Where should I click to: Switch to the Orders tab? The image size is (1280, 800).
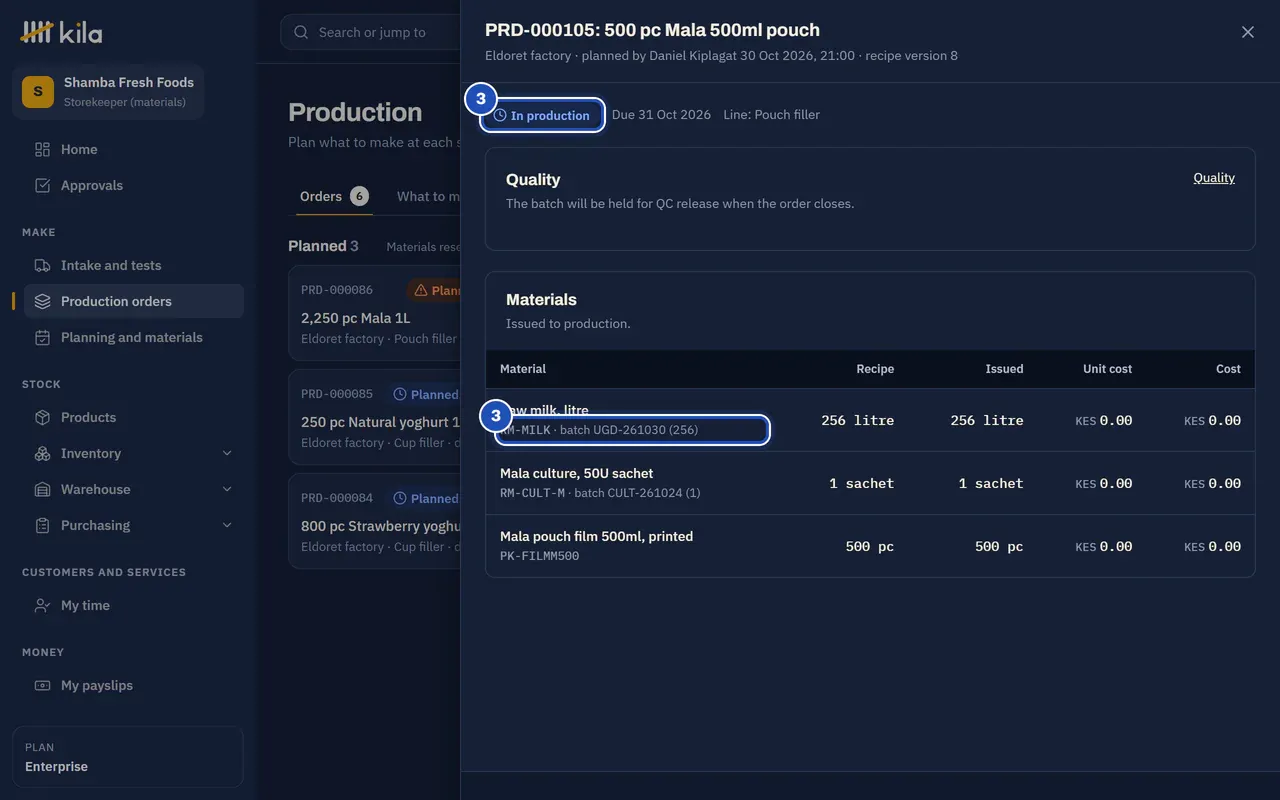[334, 196]
